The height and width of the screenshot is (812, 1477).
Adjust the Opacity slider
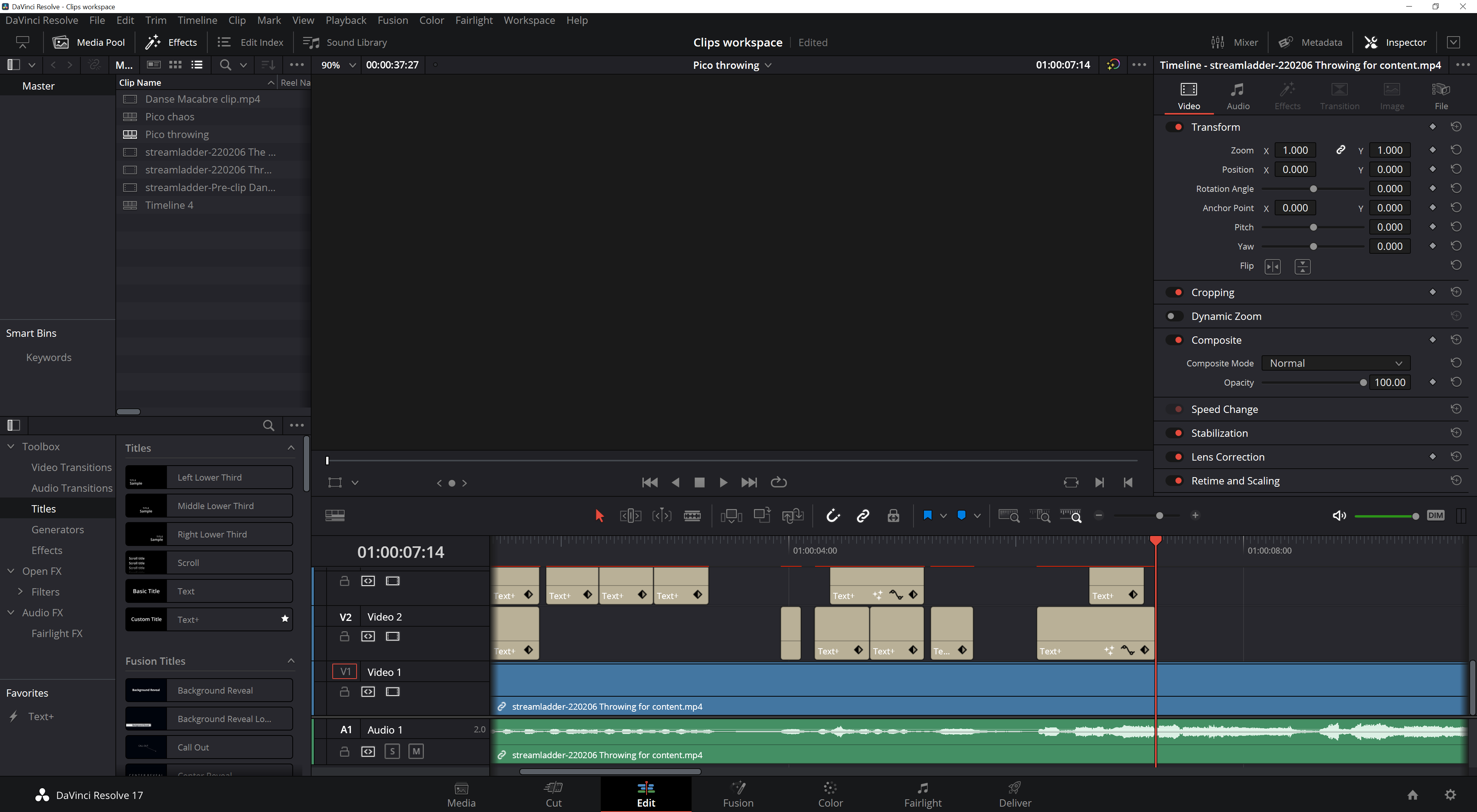click(1363, 383)
